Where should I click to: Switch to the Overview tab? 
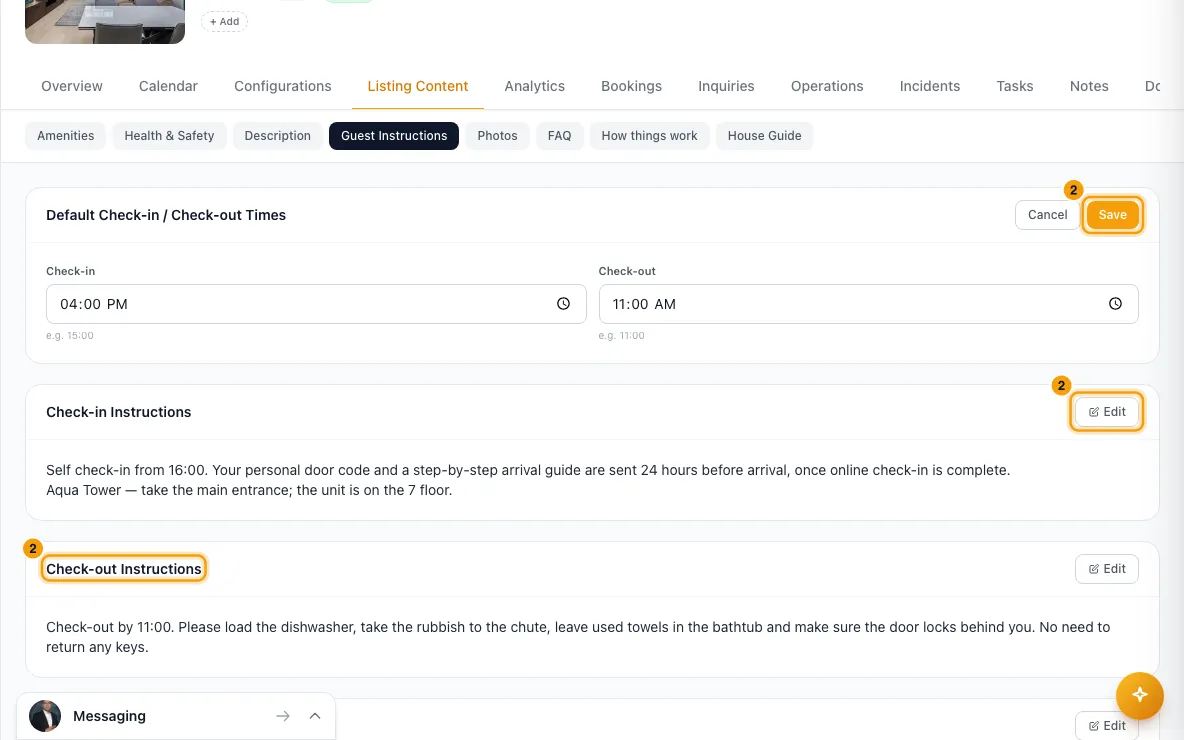pyautogui.click(x=72, y=86)
